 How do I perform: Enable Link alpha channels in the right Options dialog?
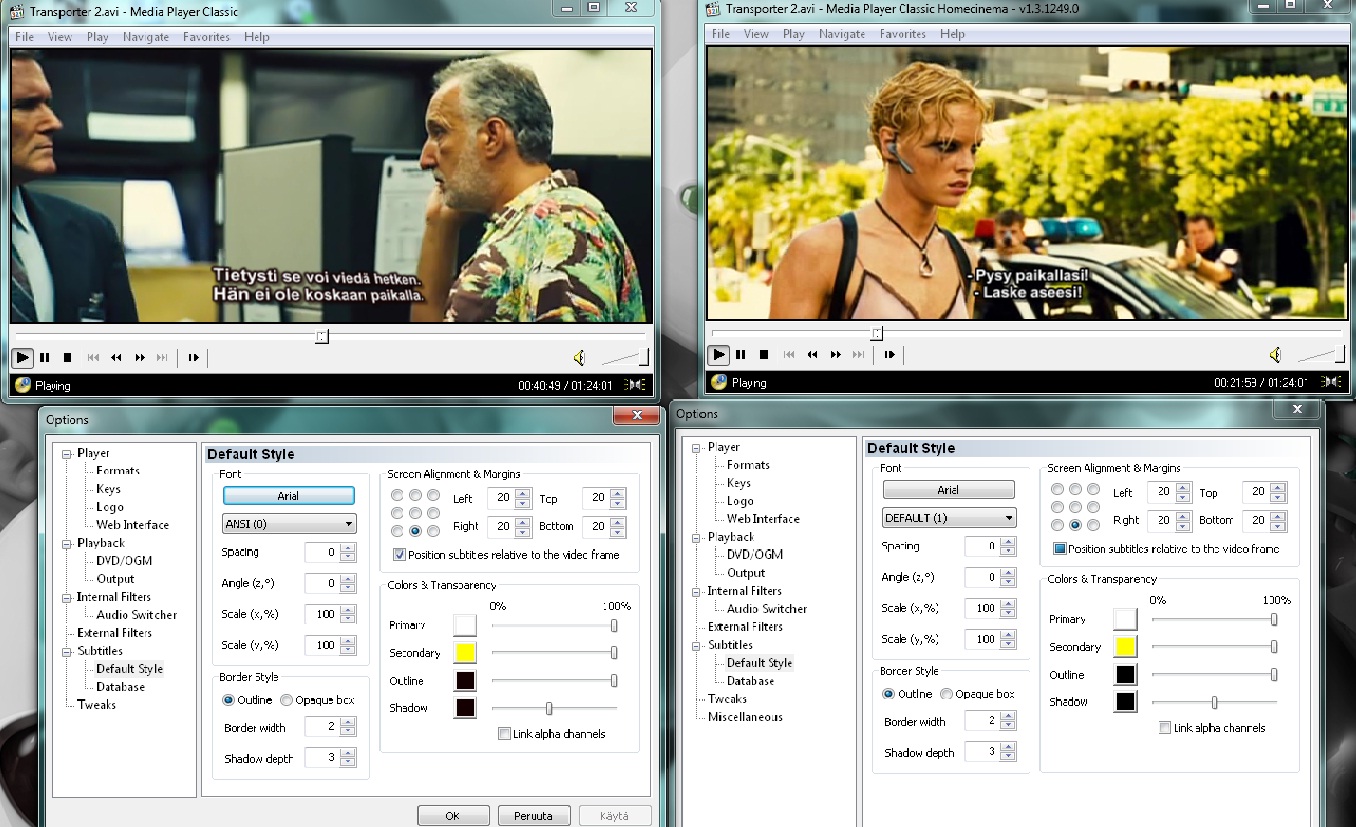pos(1165,728)
